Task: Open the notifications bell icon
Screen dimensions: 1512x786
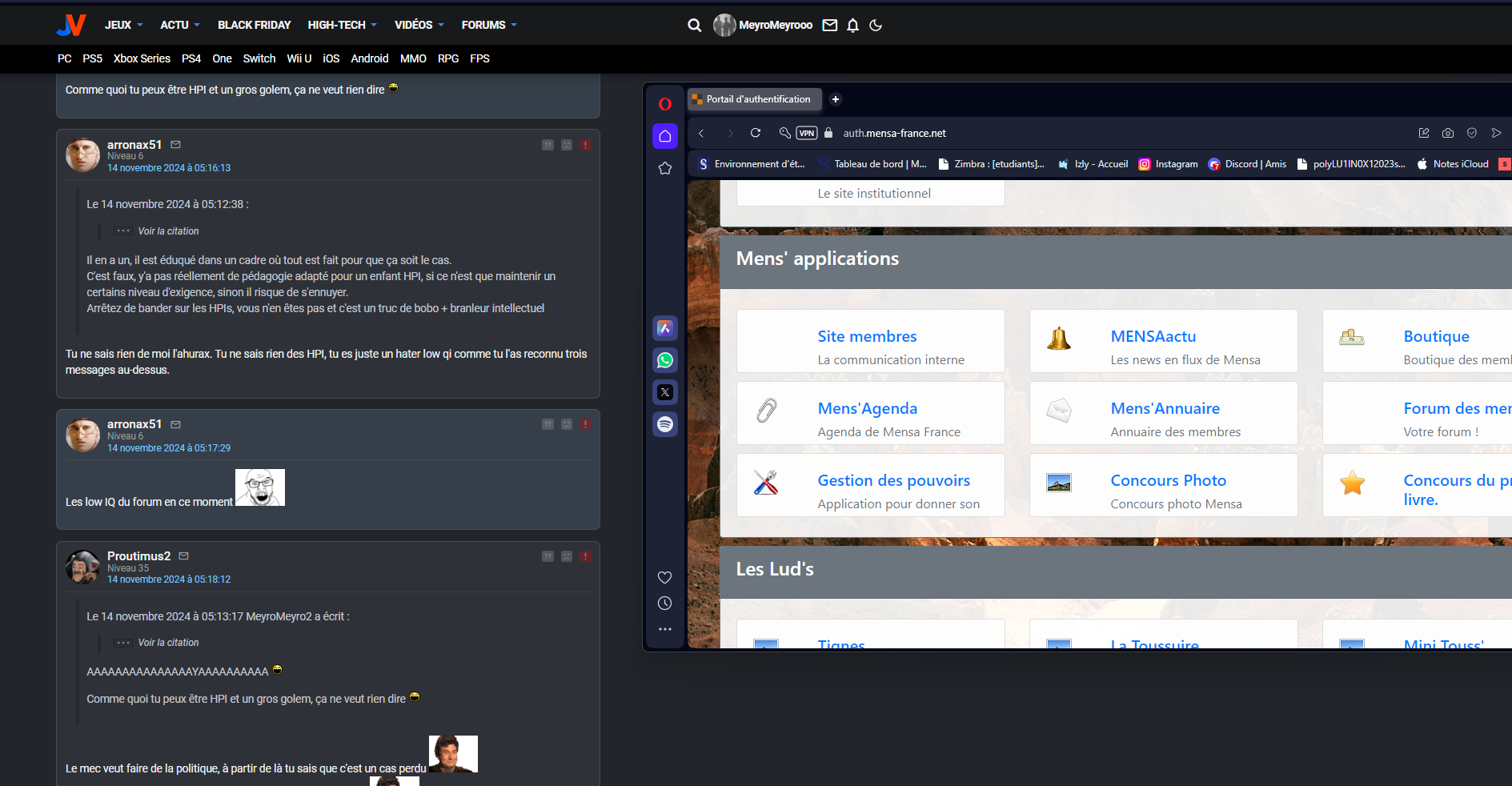Action: coord(853,26)
